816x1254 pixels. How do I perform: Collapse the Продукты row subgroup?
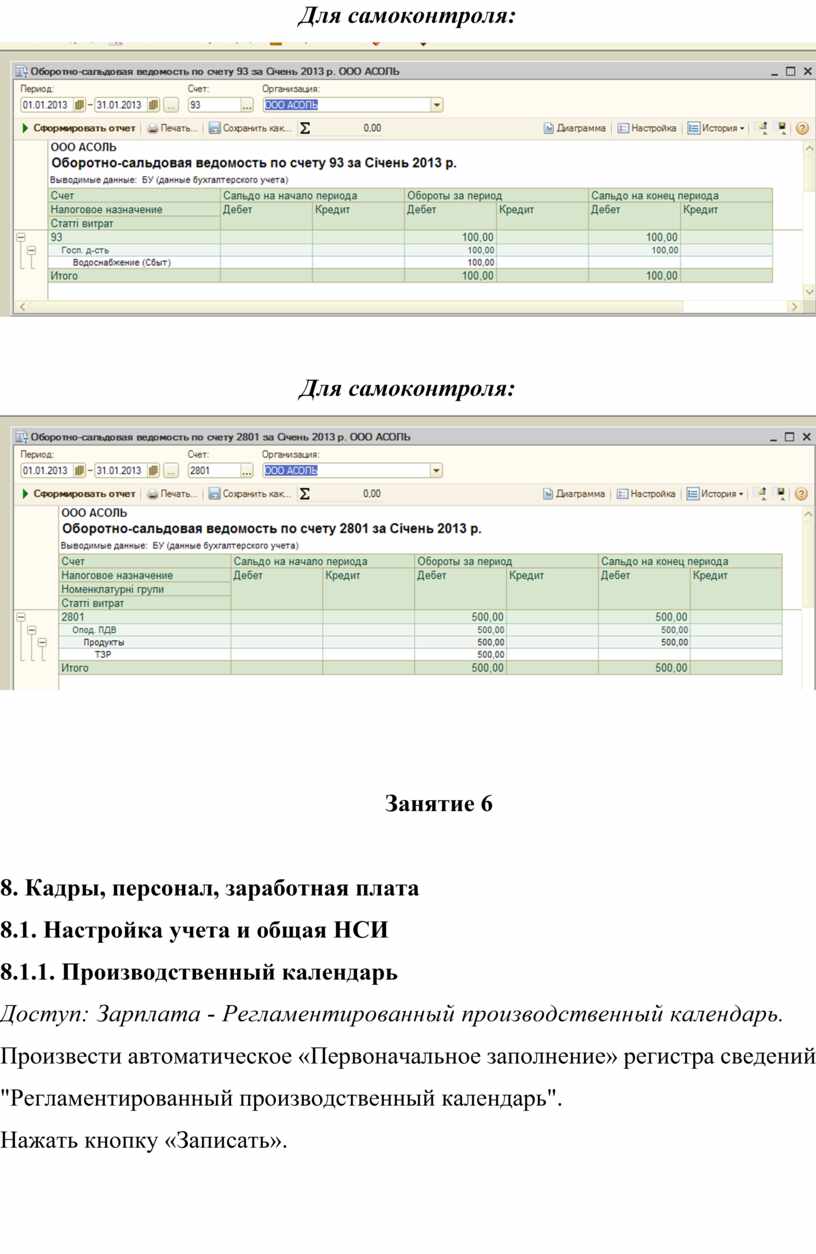[41, 643]
